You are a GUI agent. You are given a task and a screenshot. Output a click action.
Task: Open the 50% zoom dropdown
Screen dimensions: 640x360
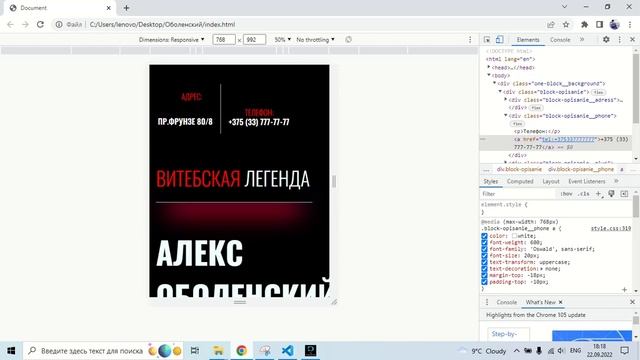click(x=282, y=40)
